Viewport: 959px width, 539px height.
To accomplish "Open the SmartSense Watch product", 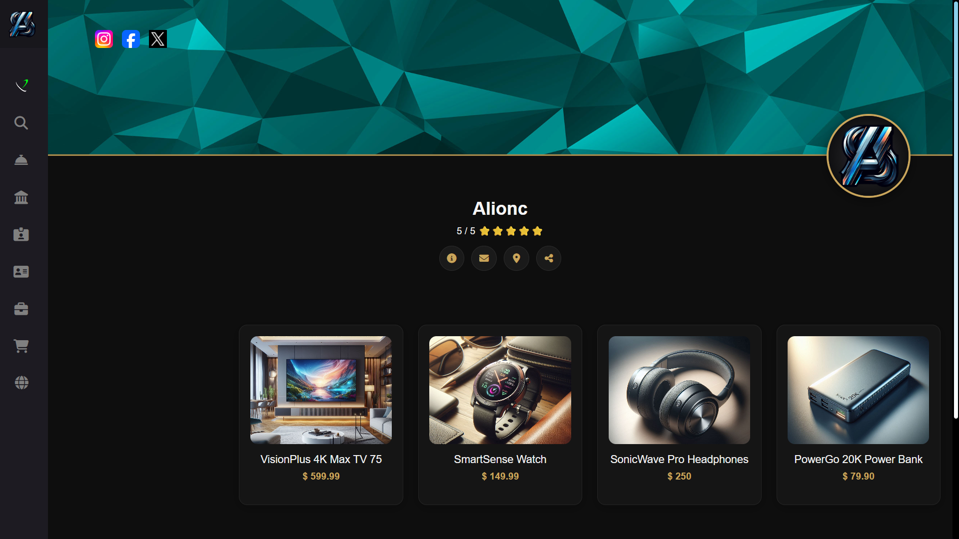I will click(500, 415).
